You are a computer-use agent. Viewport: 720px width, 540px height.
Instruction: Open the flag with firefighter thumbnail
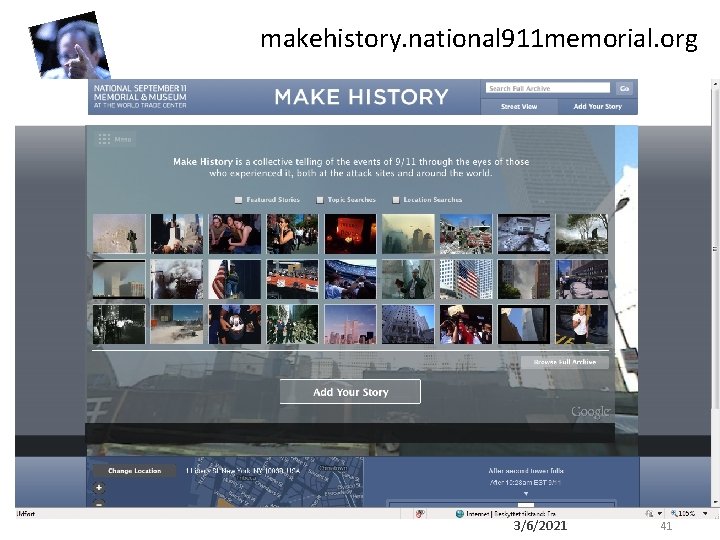pos(235,279)
